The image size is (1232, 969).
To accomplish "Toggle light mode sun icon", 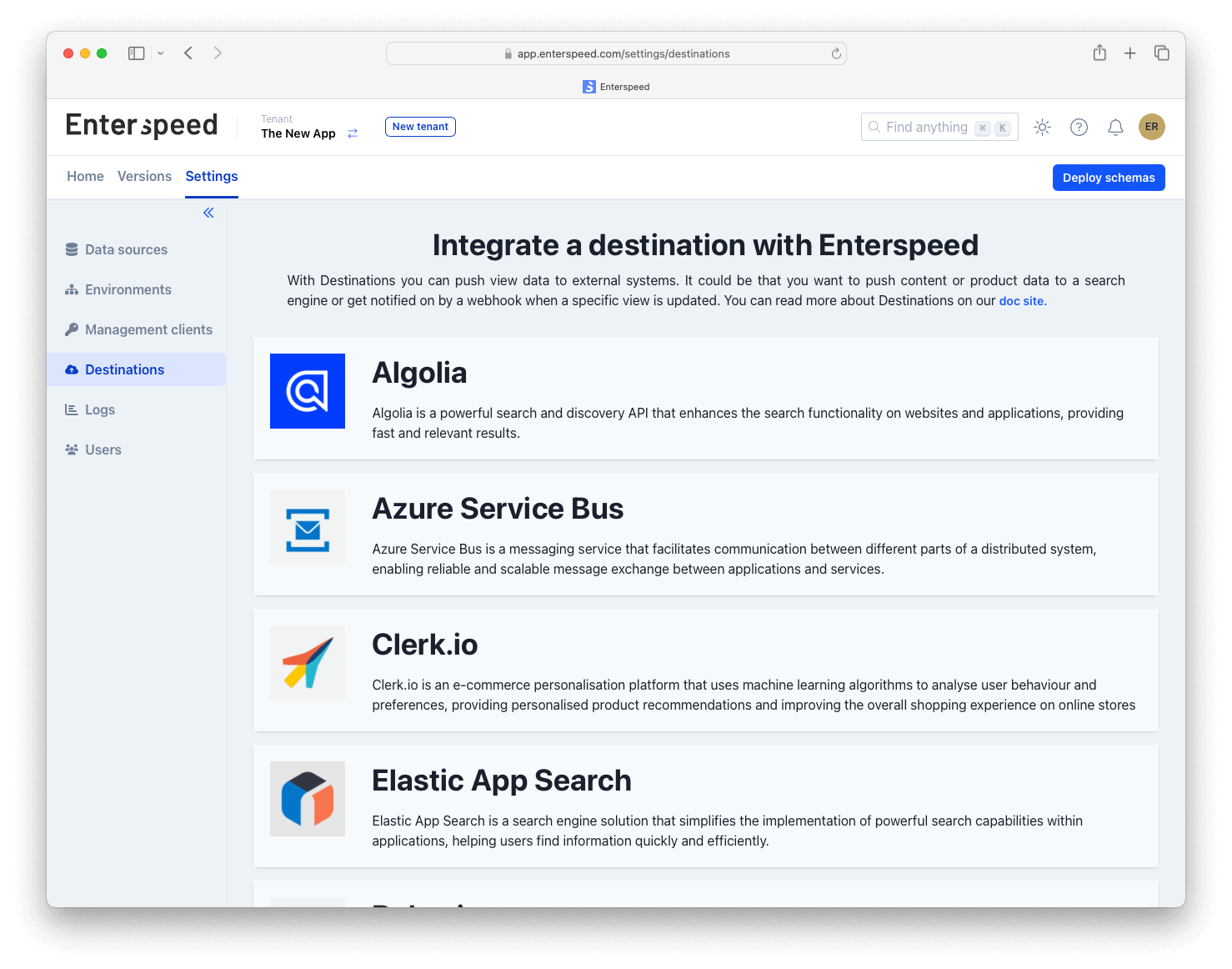I will coord(1042,127).
